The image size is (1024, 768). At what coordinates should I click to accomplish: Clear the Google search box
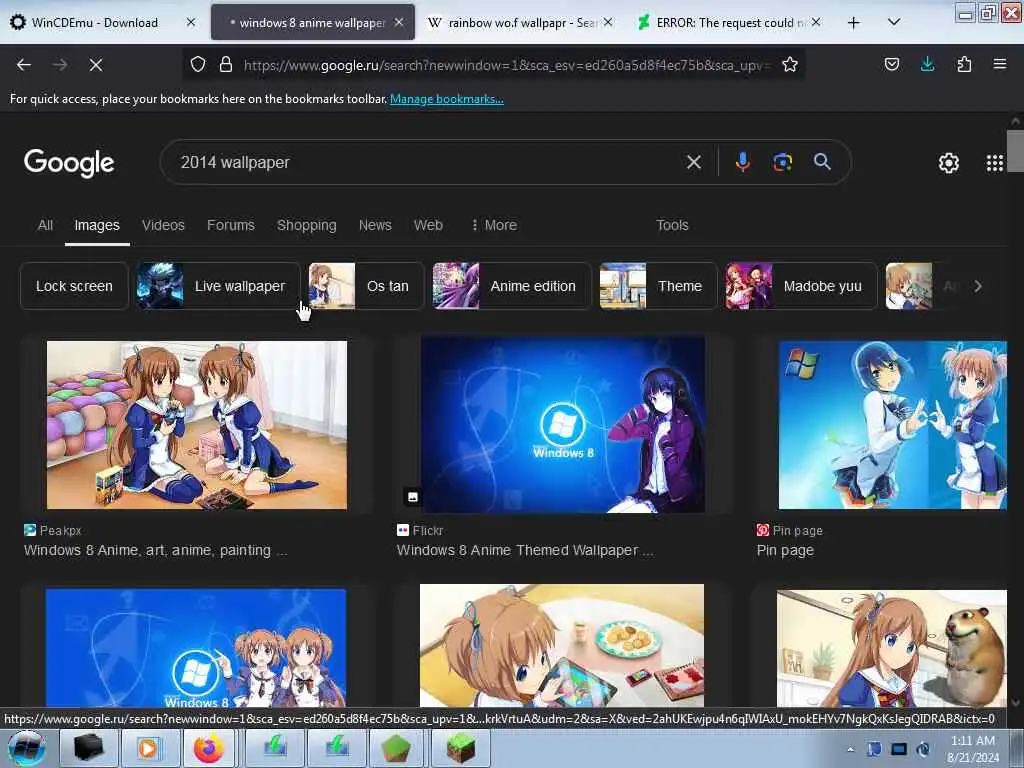click(x=694, y=162)
